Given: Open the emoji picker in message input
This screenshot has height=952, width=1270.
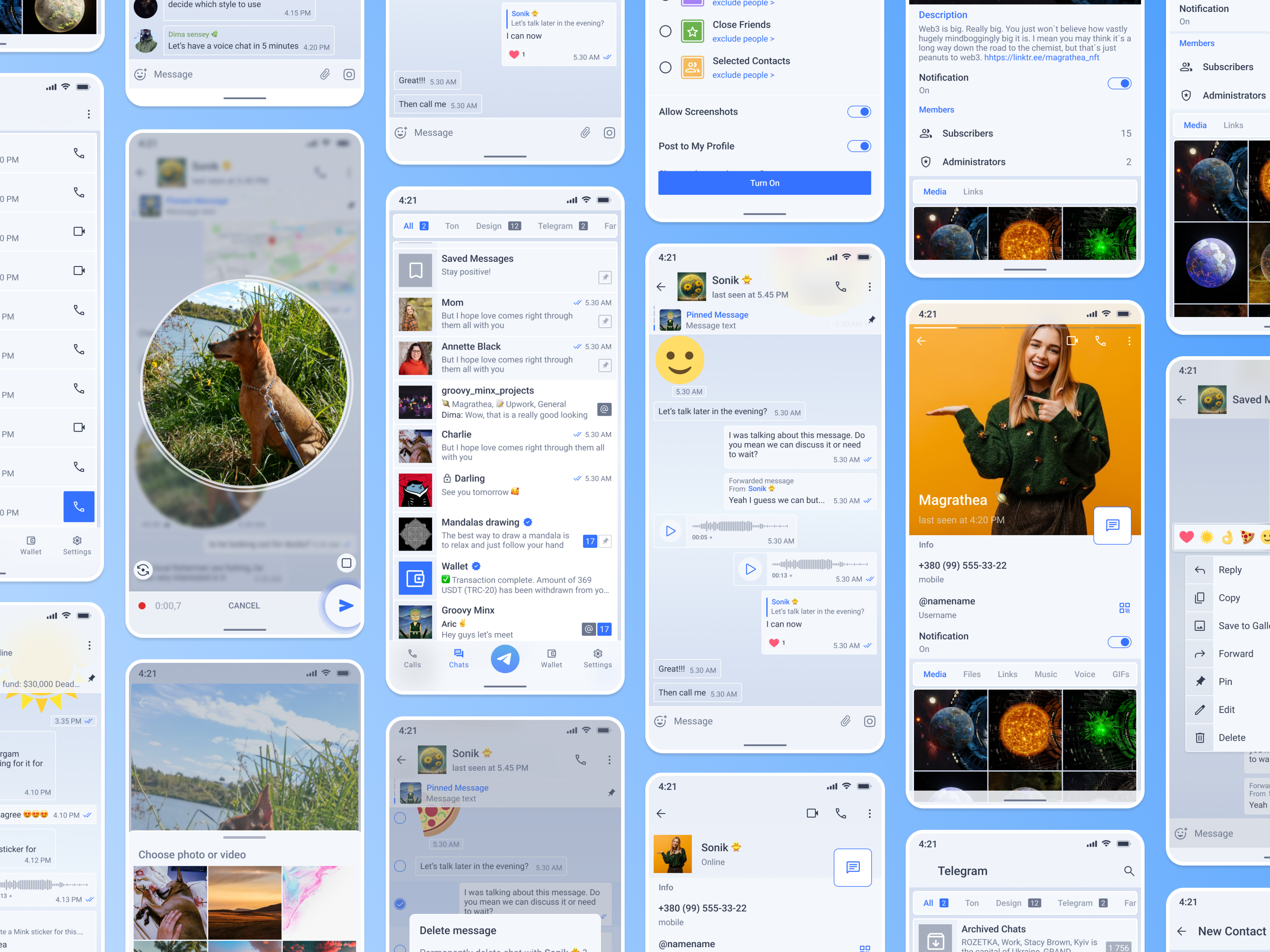Looking at the screenshot, I should click(661, 721).
